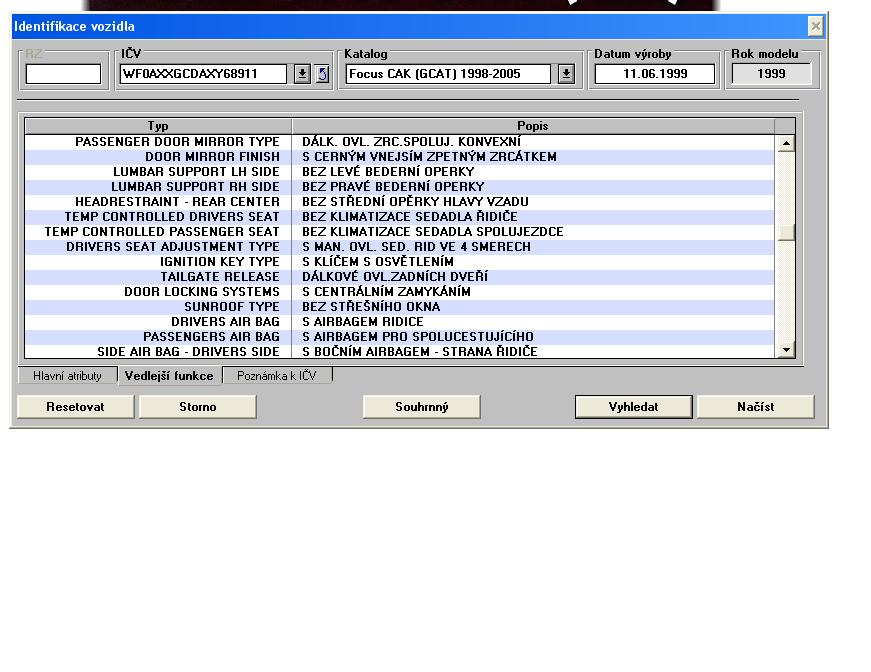Select the Vedlejší funkce tab
The image size is (871, 672).
[x=169, y=376]
